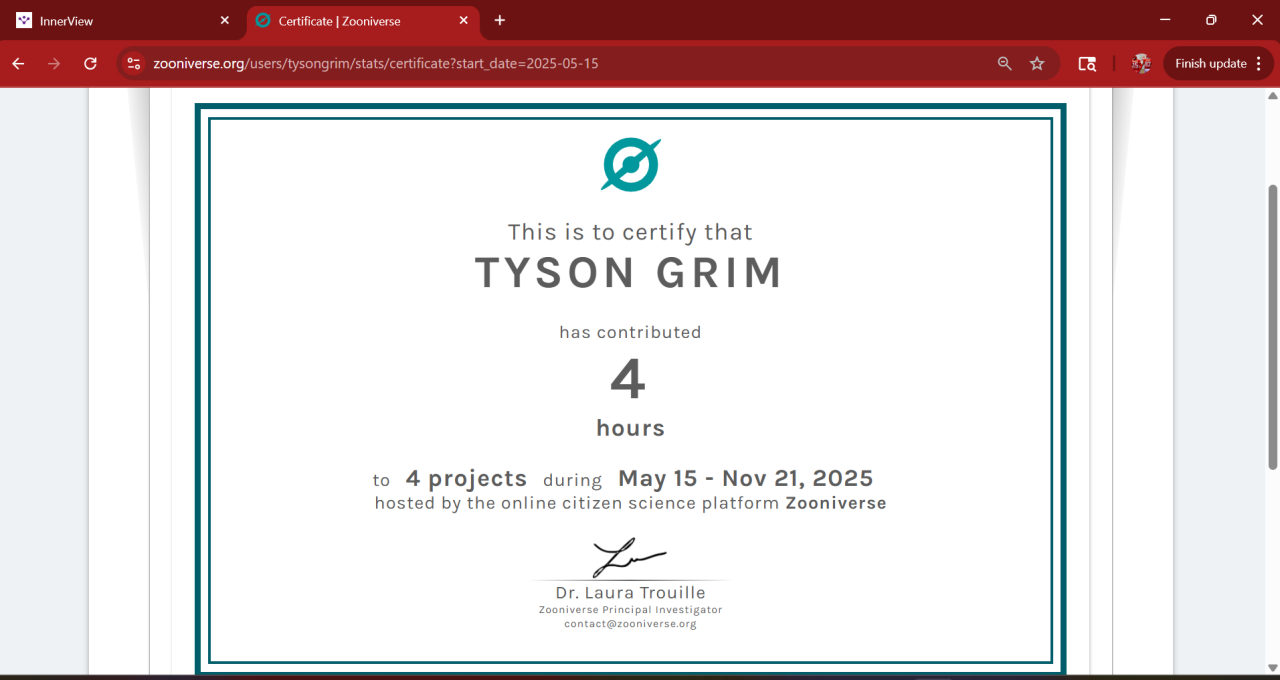
Task: Select the Certificate | Zooniverse tab
Action: pyautogui.click(x=364, y=20)
